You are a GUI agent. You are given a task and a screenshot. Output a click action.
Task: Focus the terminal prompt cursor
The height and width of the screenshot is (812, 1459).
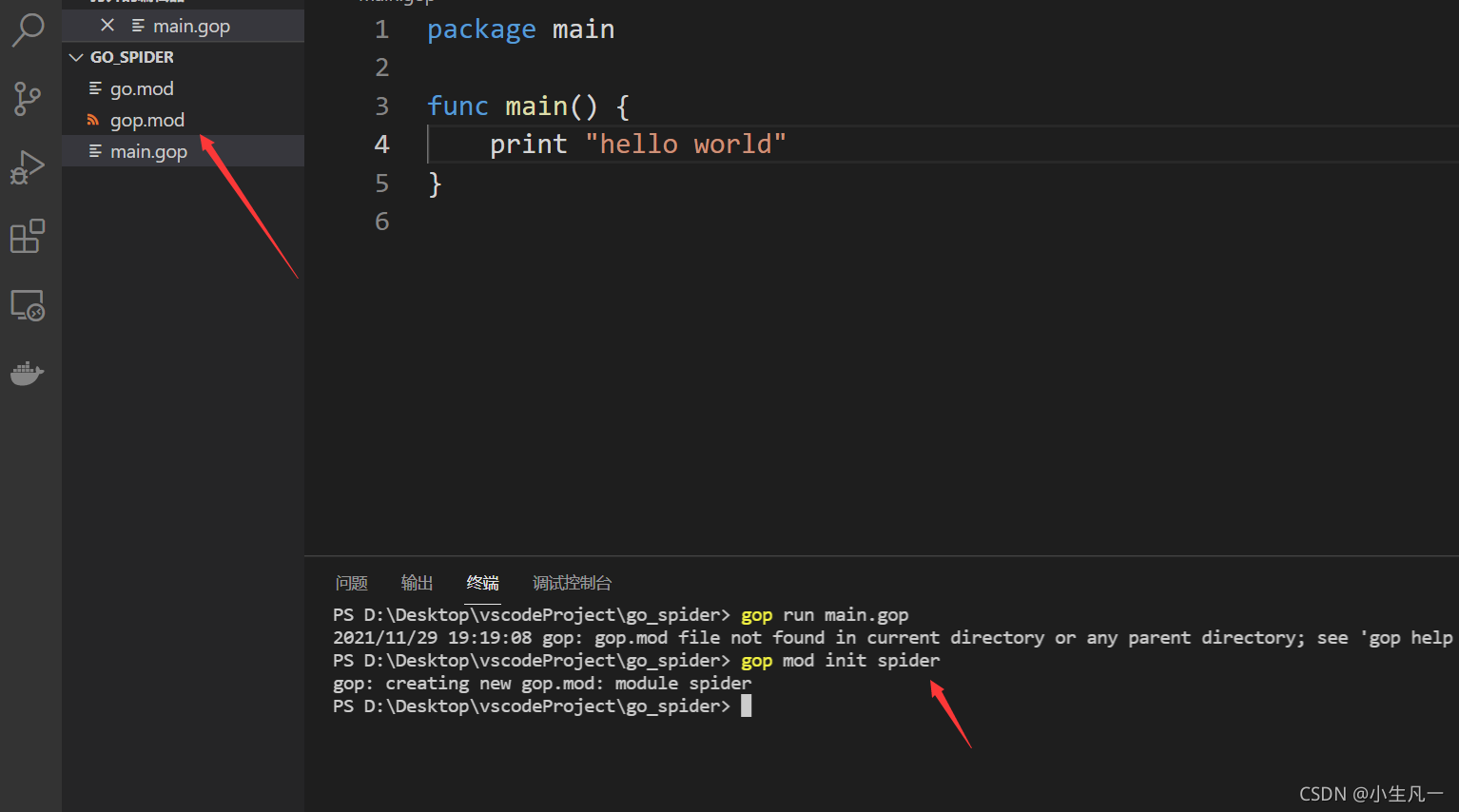click(x=747, y=706)
